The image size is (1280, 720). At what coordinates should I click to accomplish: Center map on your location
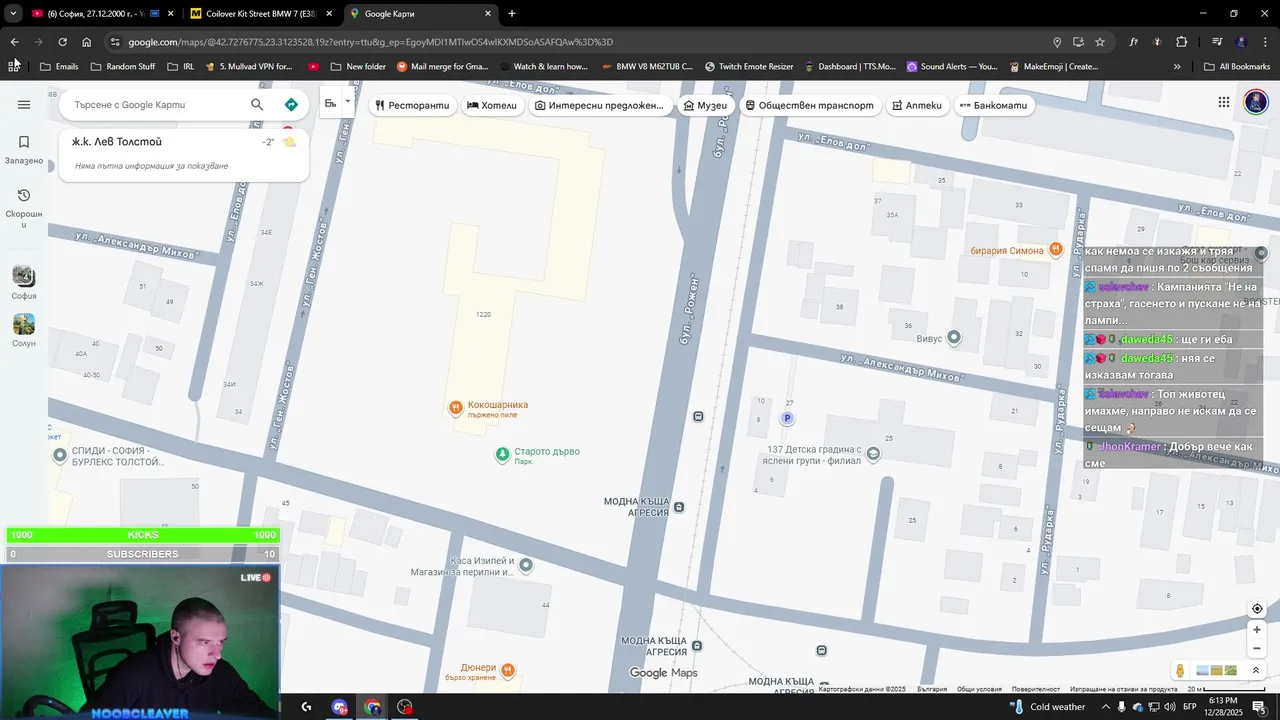tap(1257, 609)
